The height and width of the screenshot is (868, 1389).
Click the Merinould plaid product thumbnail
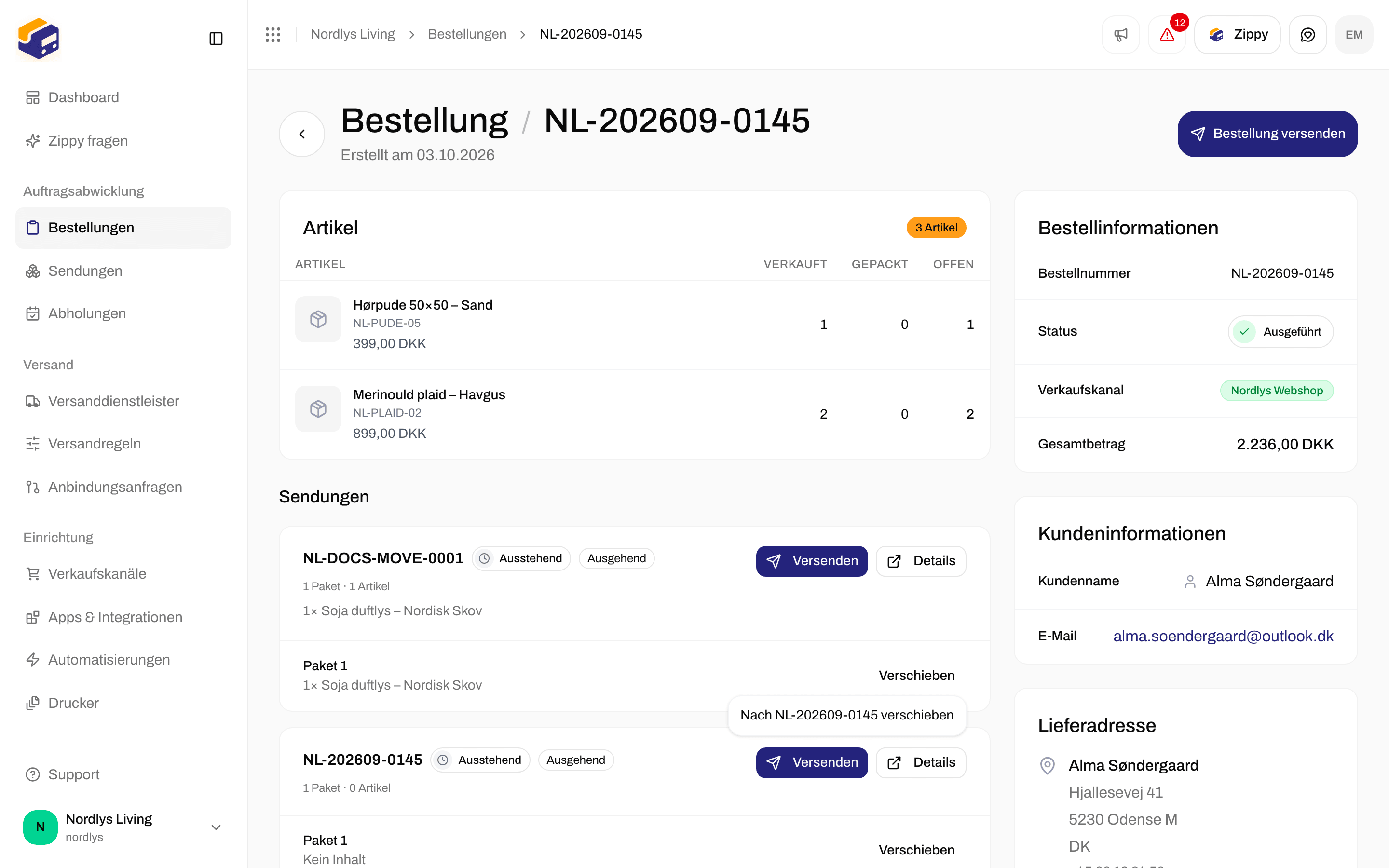(x=318, y=409)
